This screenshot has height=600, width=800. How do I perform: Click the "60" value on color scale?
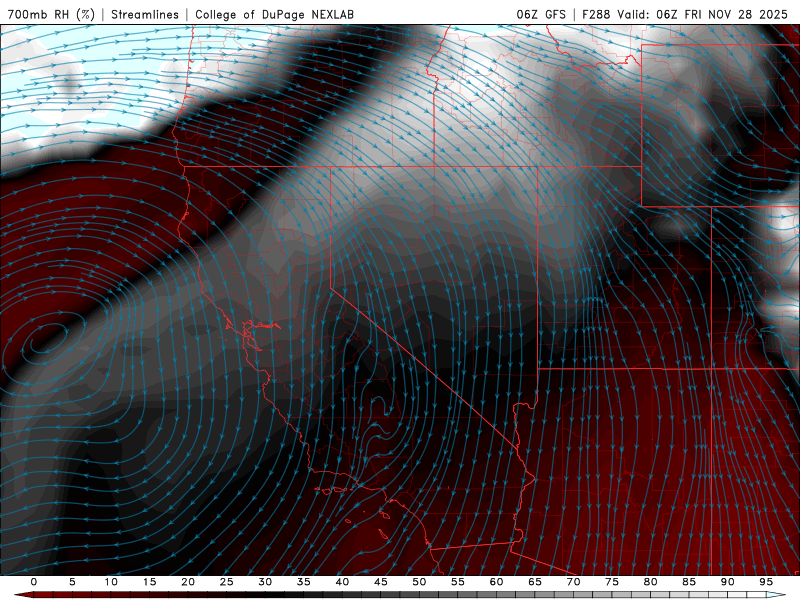tap(496, 582)
